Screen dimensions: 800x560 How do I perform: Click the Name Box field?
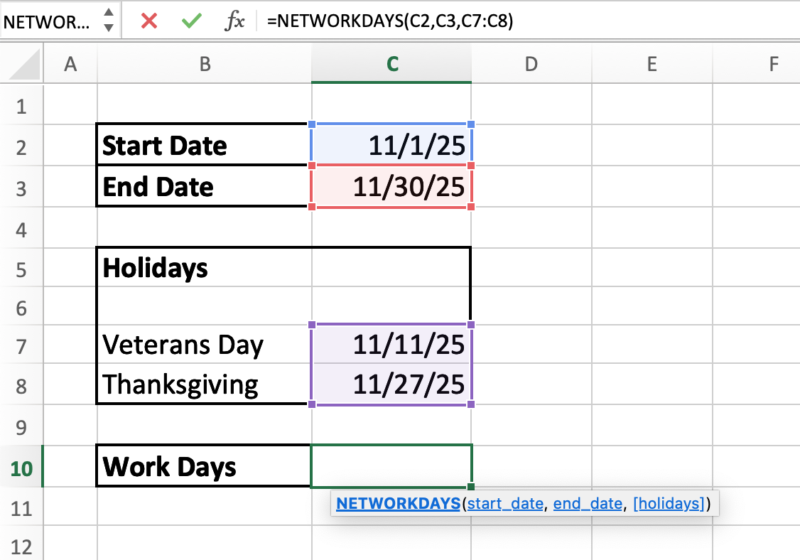pyautogui.click(x=45, y=21)
